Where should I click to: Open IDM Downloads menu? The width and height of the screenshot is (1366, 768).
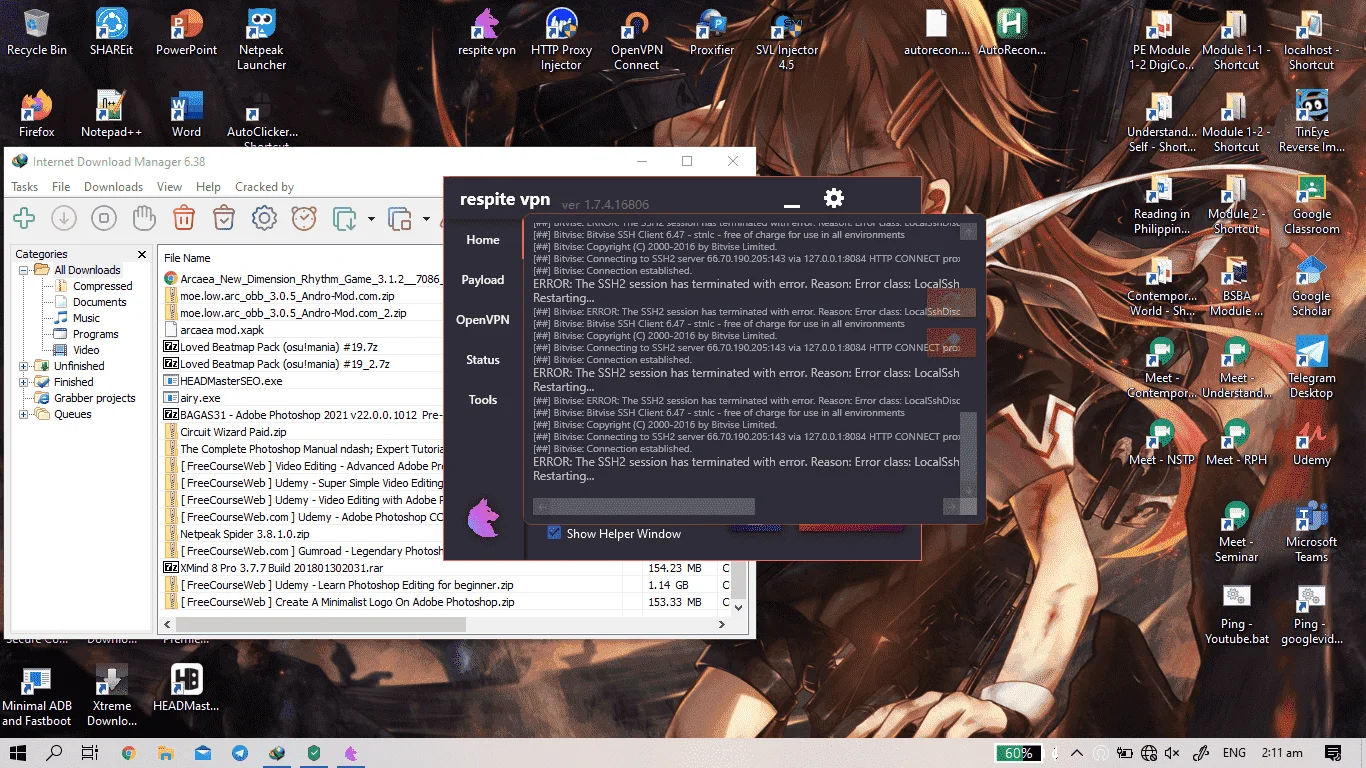click(113, 187)
